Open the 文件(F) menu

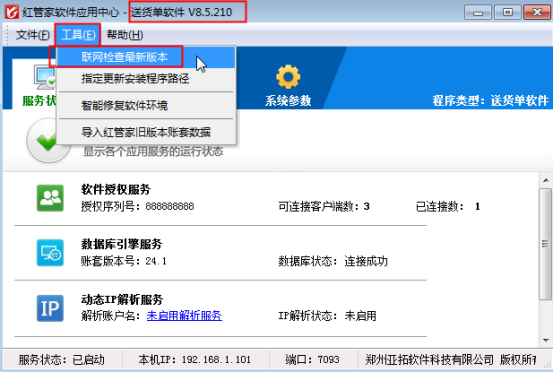32,35
